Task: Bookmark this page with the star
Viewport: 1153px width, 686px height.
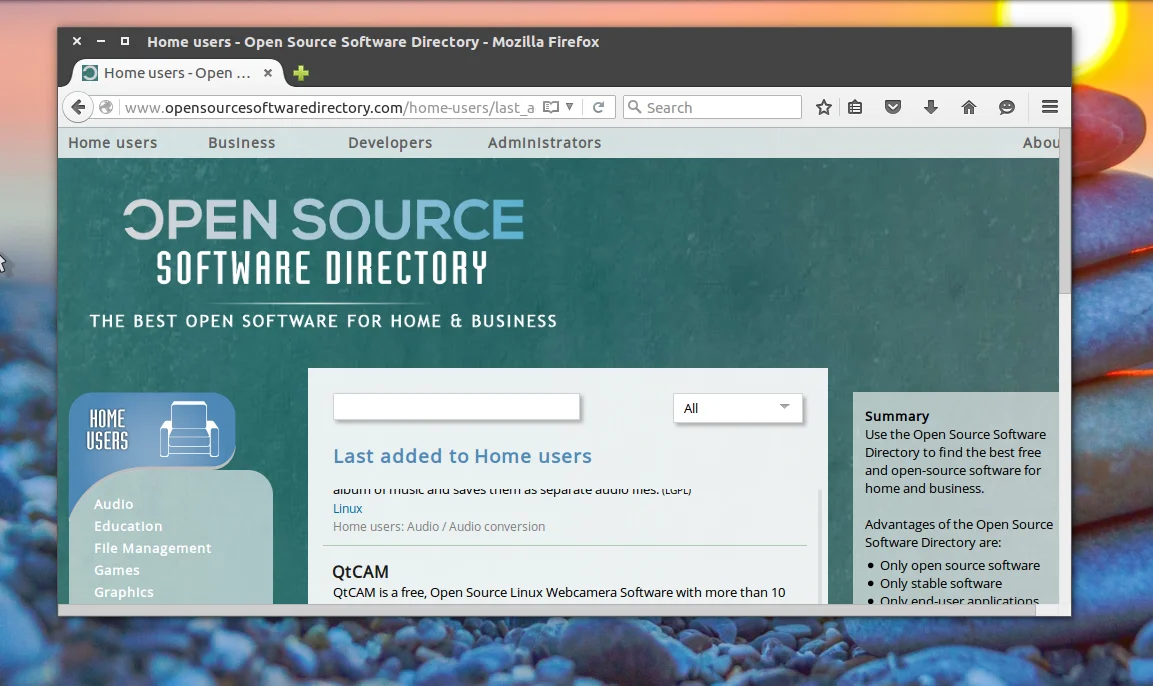Action: tap(824, 107)
